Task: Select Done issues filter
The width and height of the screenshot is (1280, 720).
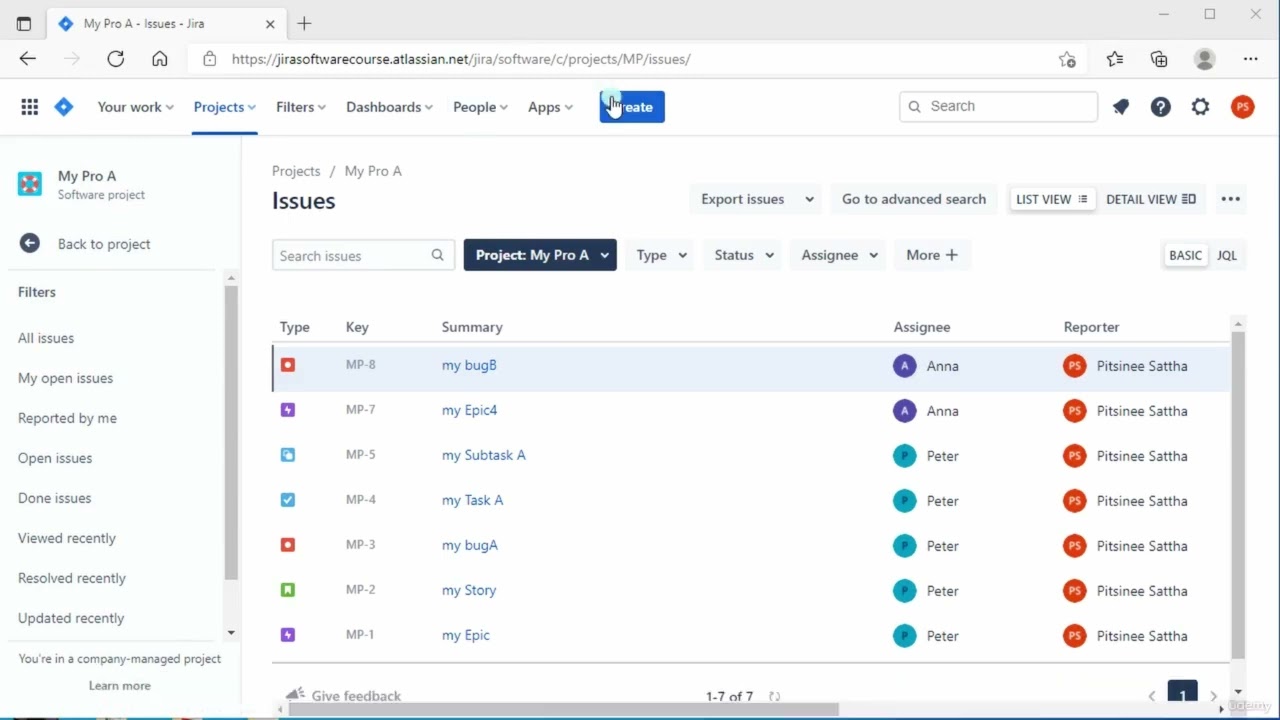Action: (x=54, y=498)
